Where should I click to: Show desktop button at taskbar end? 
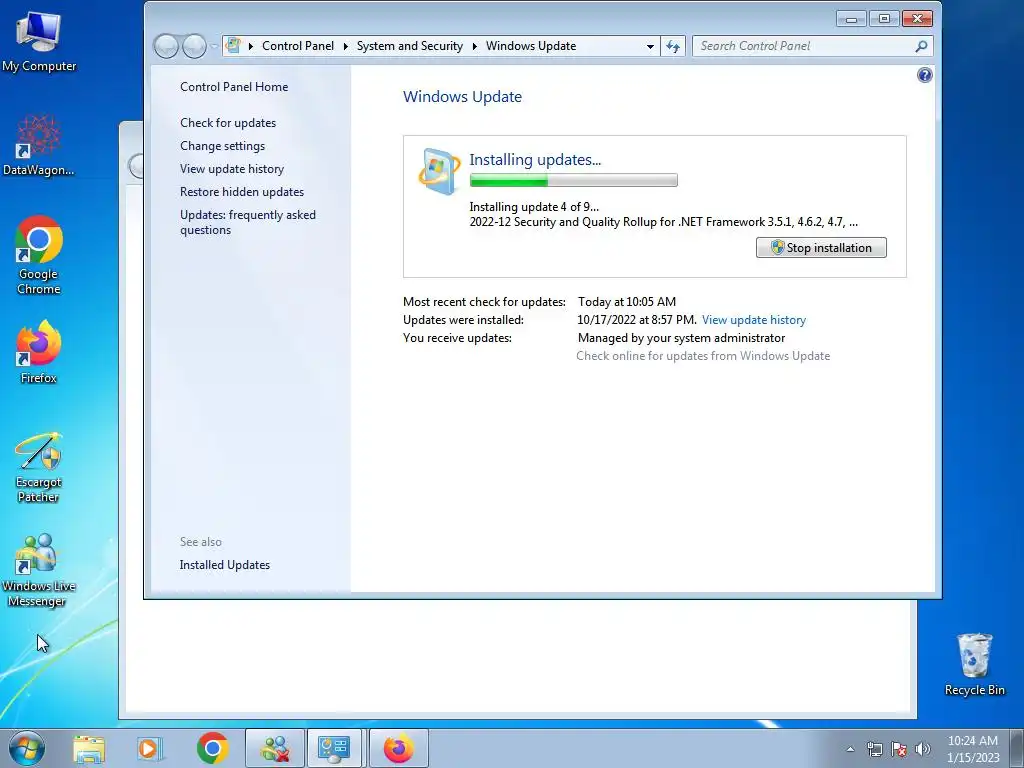click(1017, 749)
